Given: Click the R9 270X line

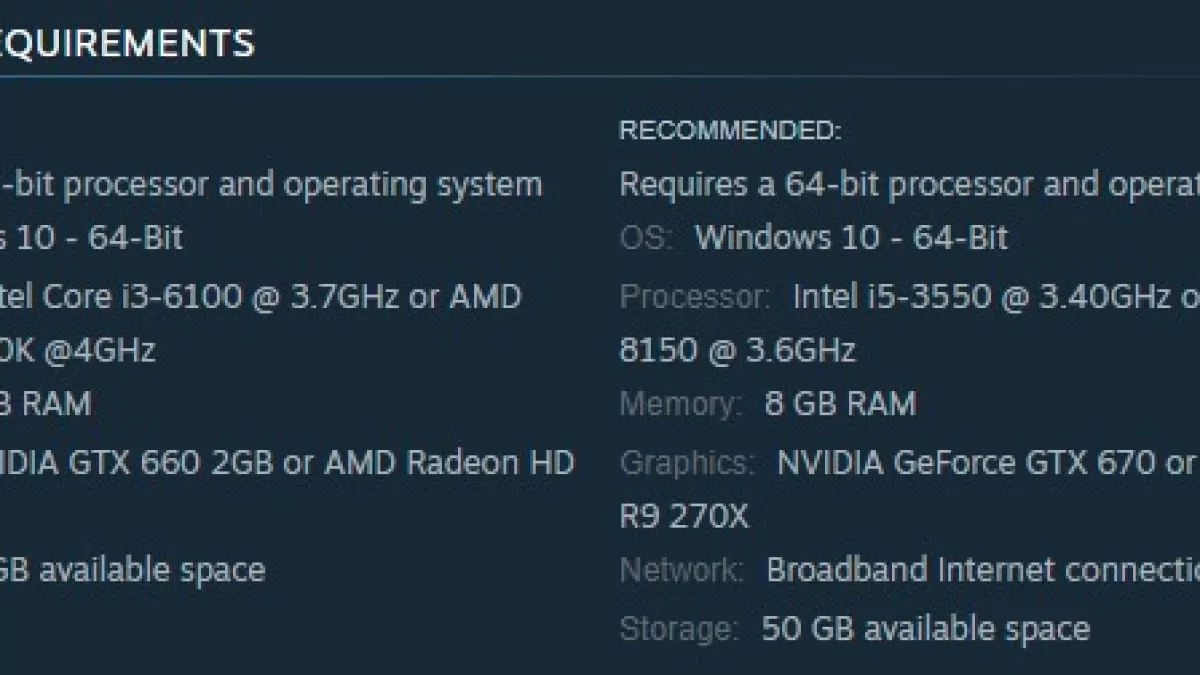Looking at the screenshot, I should point(684,517).
